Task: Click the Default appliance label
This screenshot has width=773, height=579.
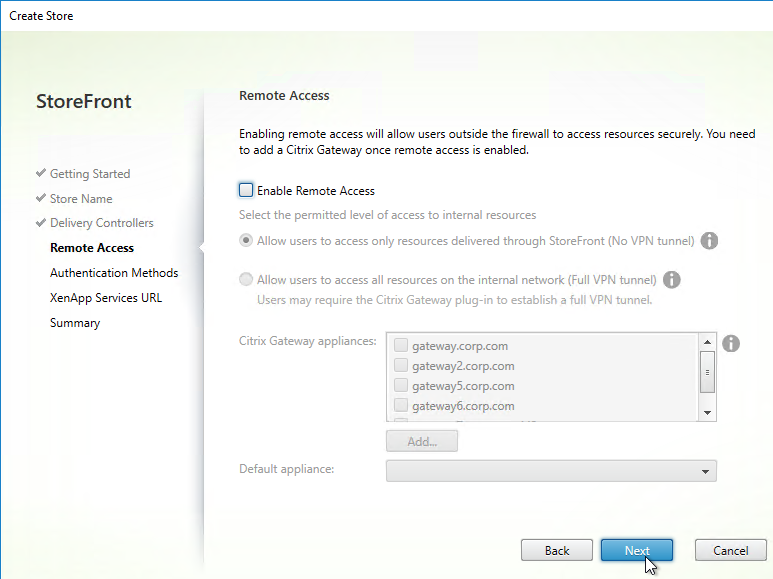Action: click(x=286, y=469)
